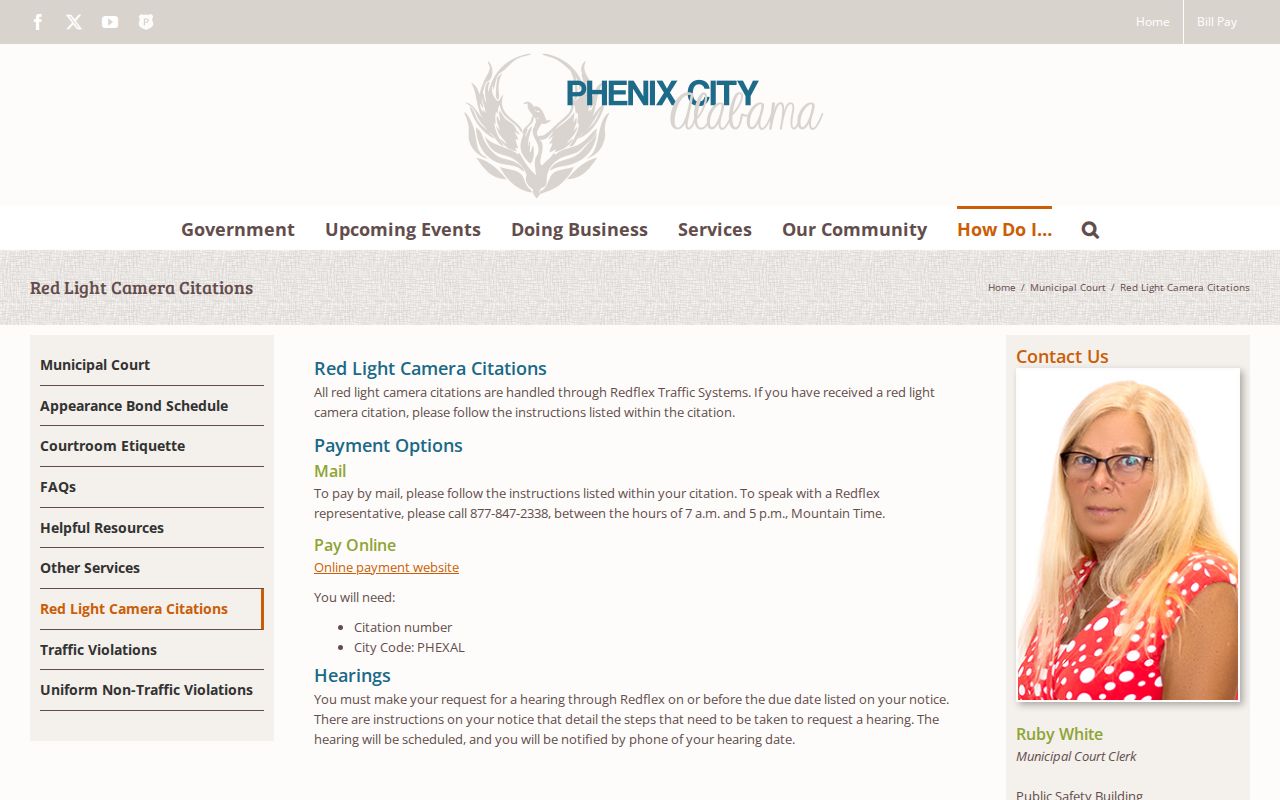The image size is (1280, 800).
Task: Open the X (Twitter) social icon
Action: point(74,22)
